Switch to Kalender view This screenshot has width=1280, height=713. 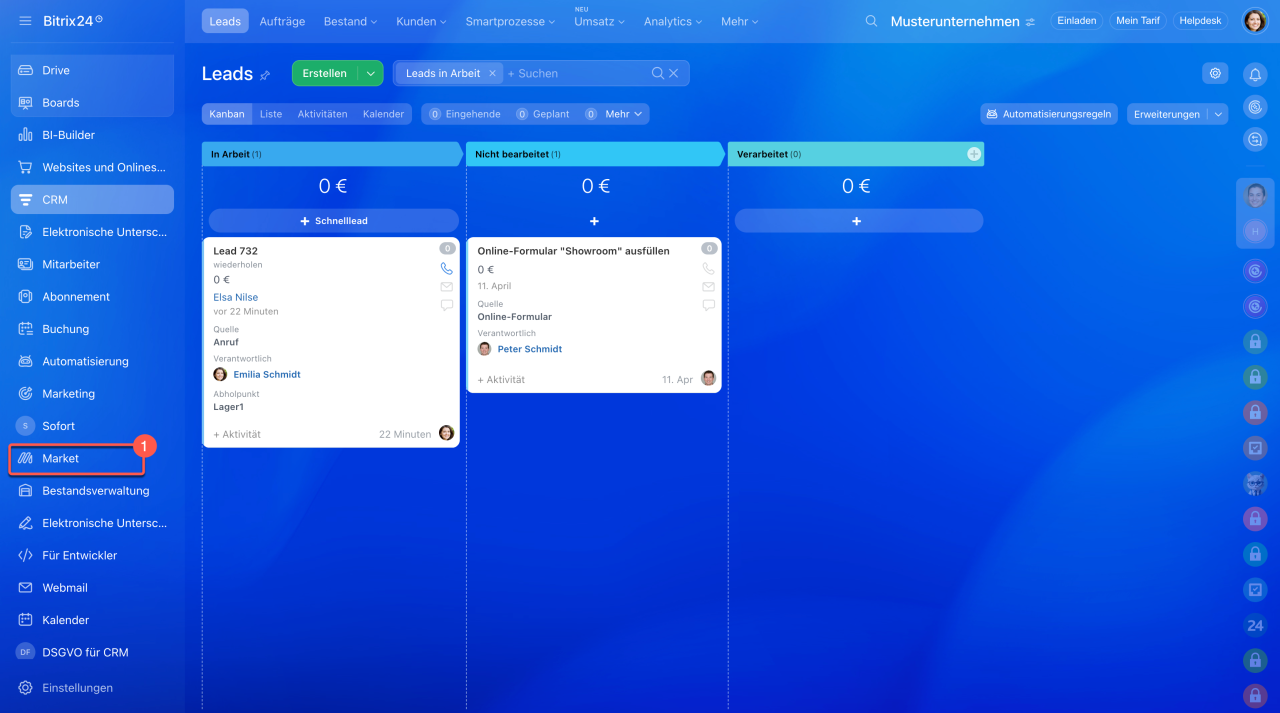point(383,114)
